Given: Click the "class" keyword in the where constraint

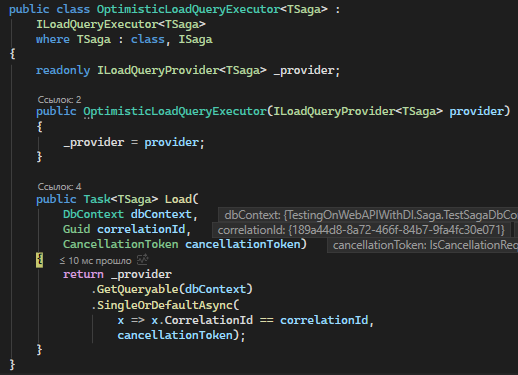Looking at the screenshot, I should click(148, 39).
